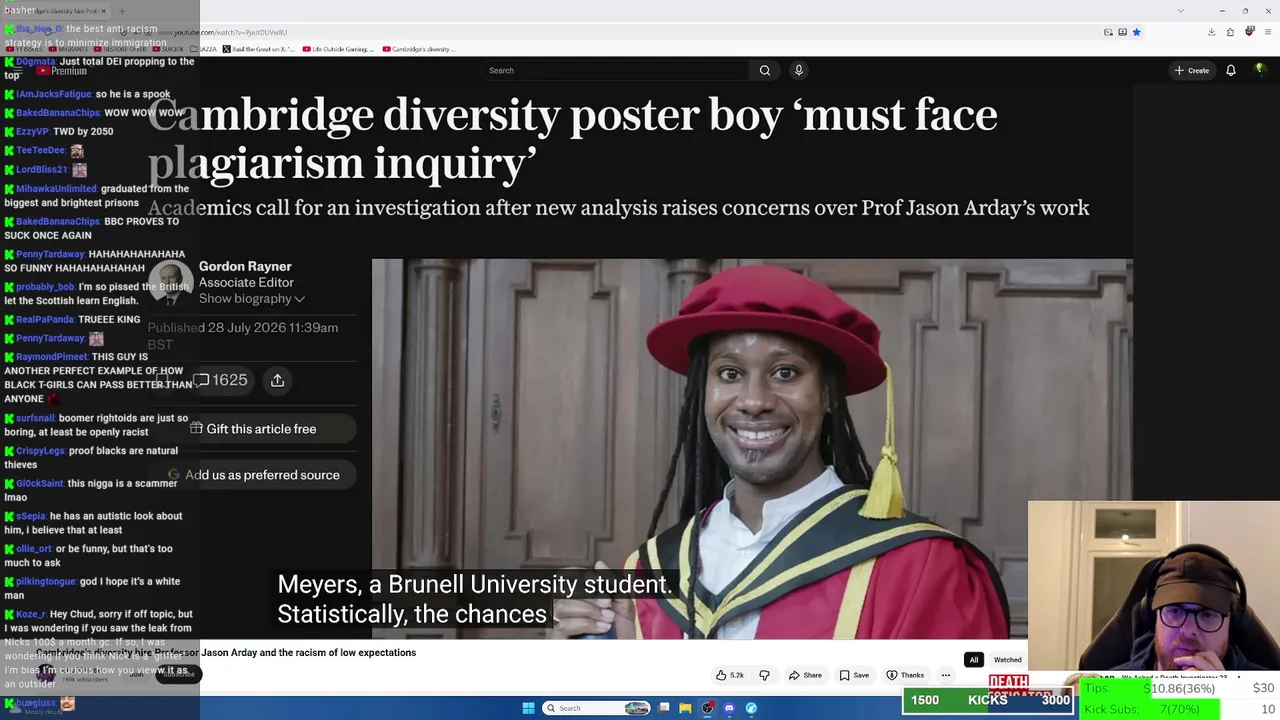Click chat username ollie_ort

pyautogui.click(x=34, y=549)
